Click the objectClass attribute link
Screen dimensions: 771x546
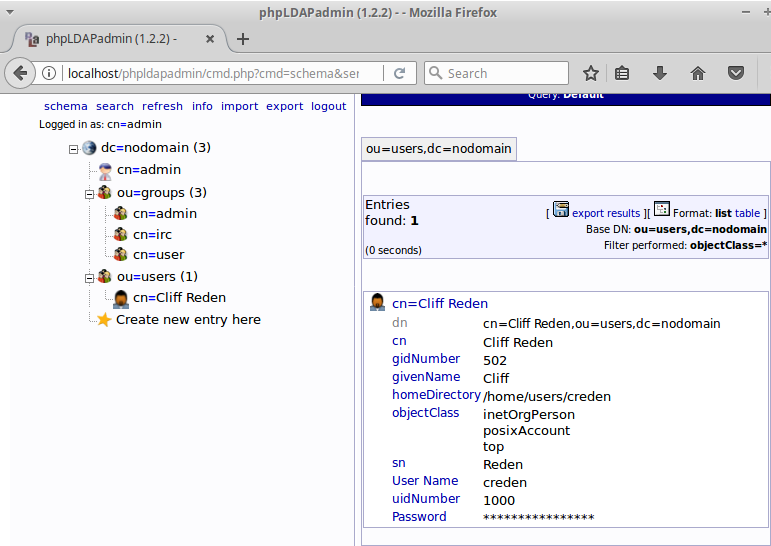click(x=425, y=413)
